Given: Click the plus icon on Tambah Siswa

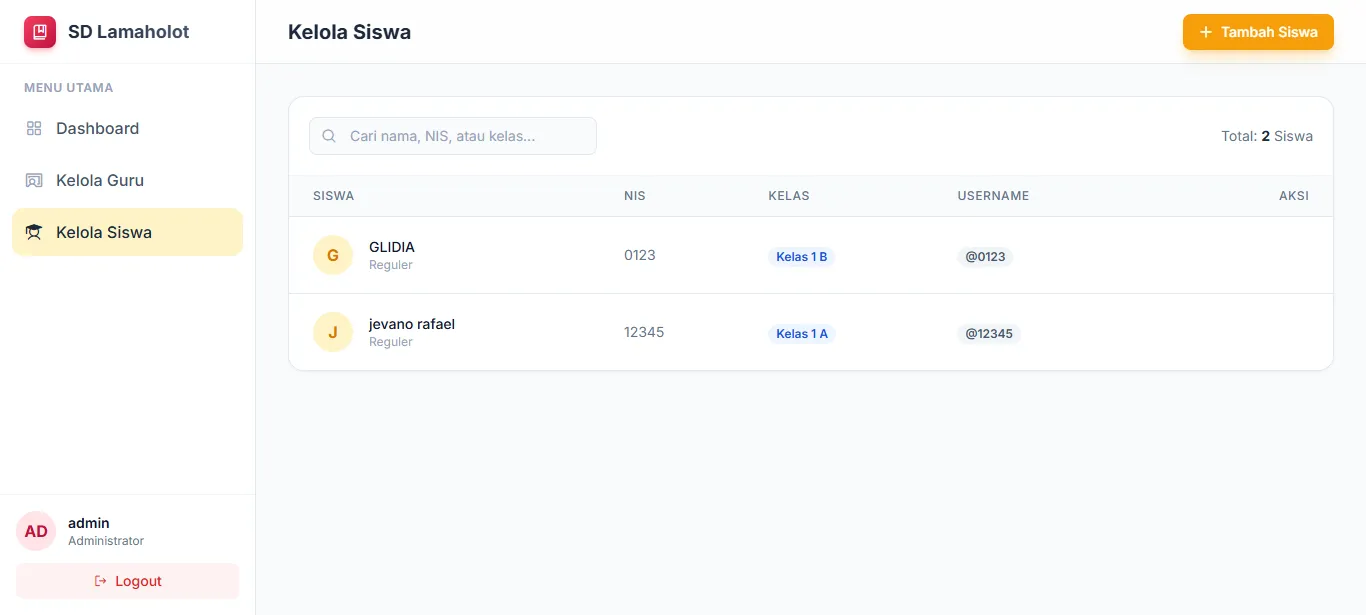Looking at the screenshot, I should pos(1205,32).
